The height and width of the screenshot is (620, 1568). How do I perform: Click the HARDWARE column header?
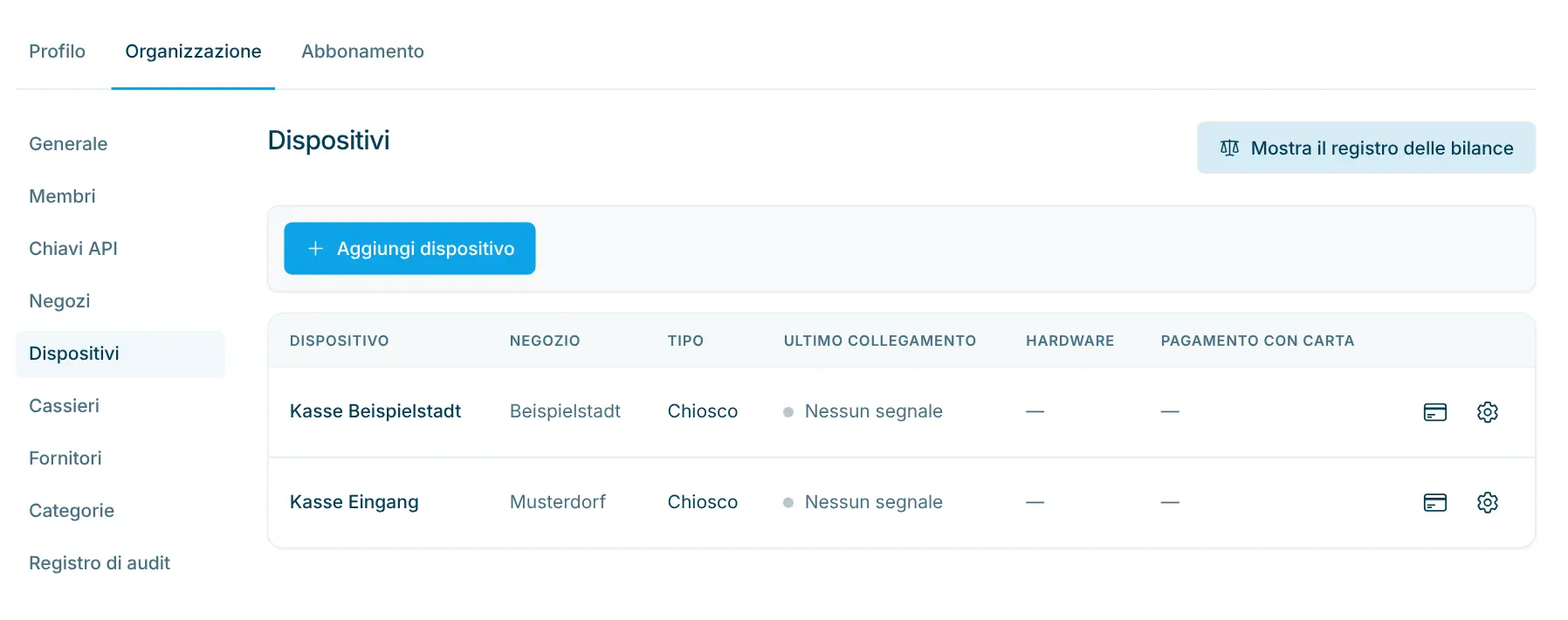tap(1070, 341)
